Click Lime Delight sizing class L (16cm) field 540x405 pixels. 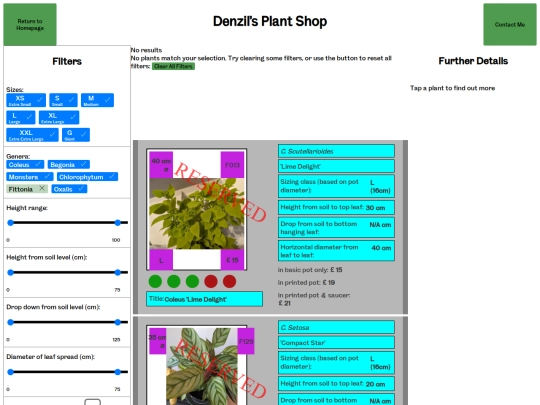(x=336, y=186)
